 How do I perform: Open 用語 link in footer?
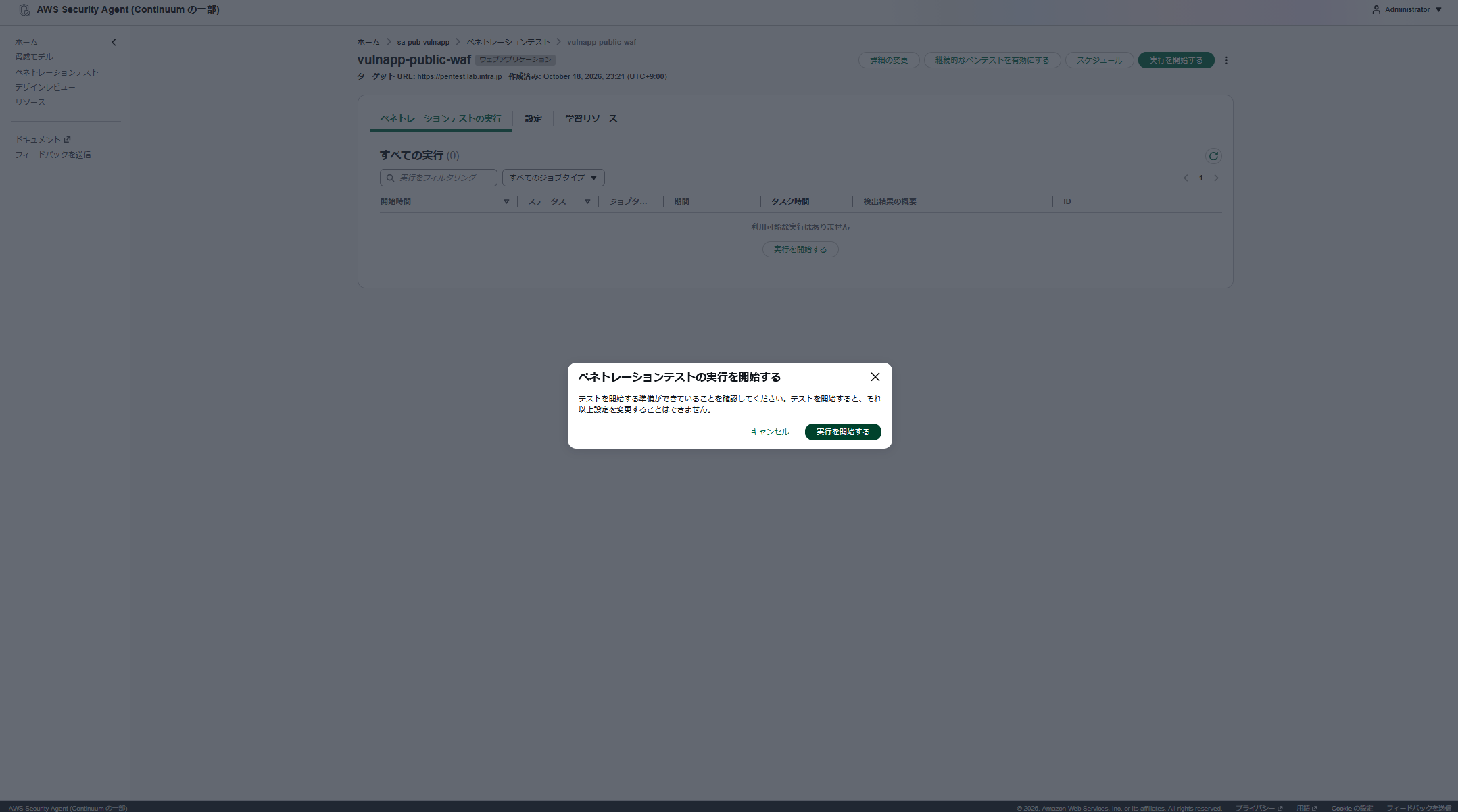tap(1307, 808)
